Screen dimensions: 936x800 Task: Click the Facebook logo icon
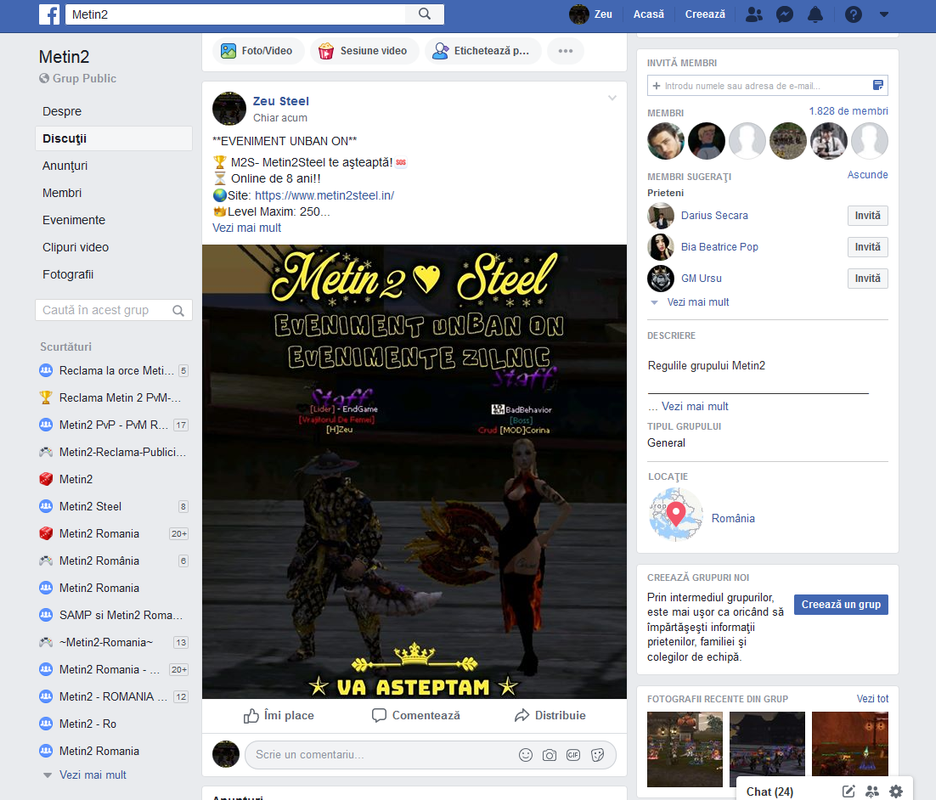point(49,14)
